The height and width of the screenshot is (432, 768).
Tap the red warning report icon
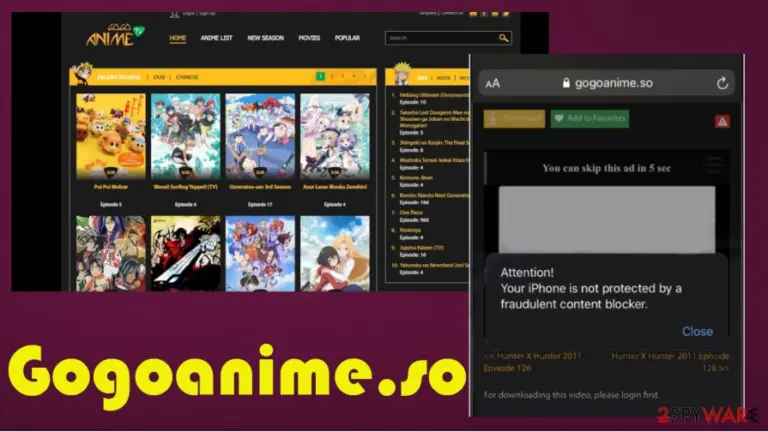point(722,121)
